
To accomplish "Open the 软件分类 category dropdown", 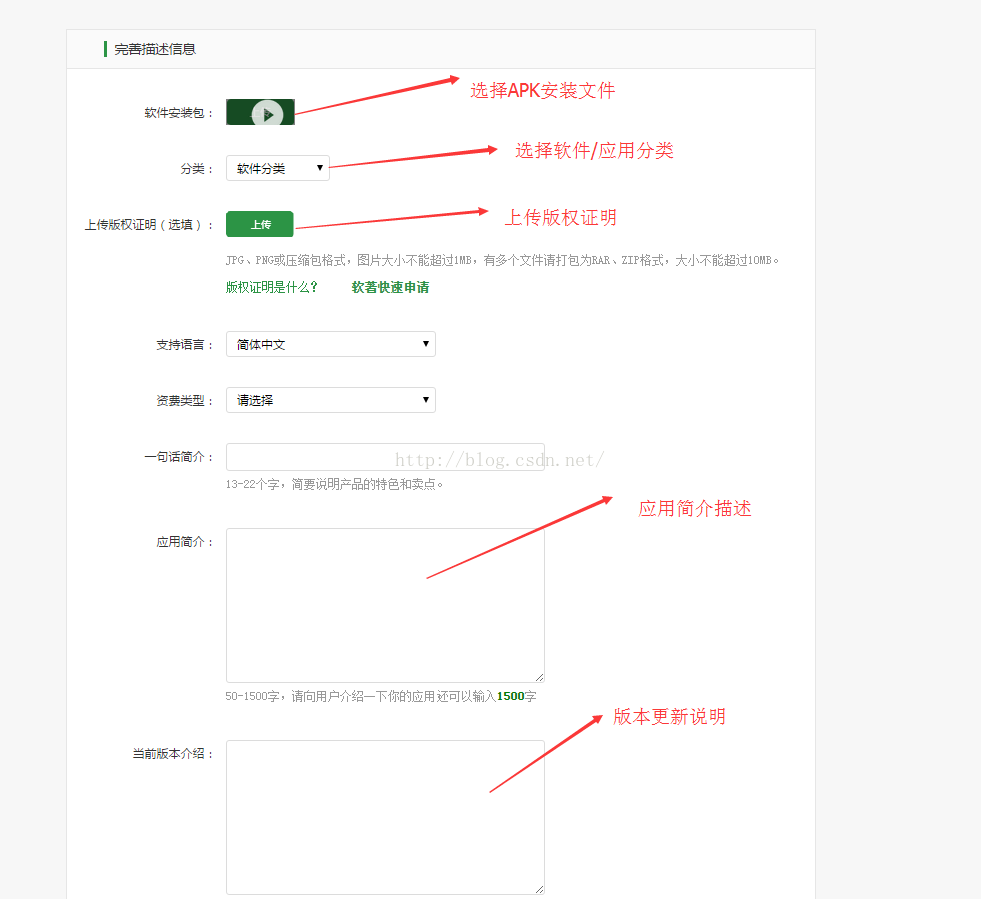I will pos(278,168).
